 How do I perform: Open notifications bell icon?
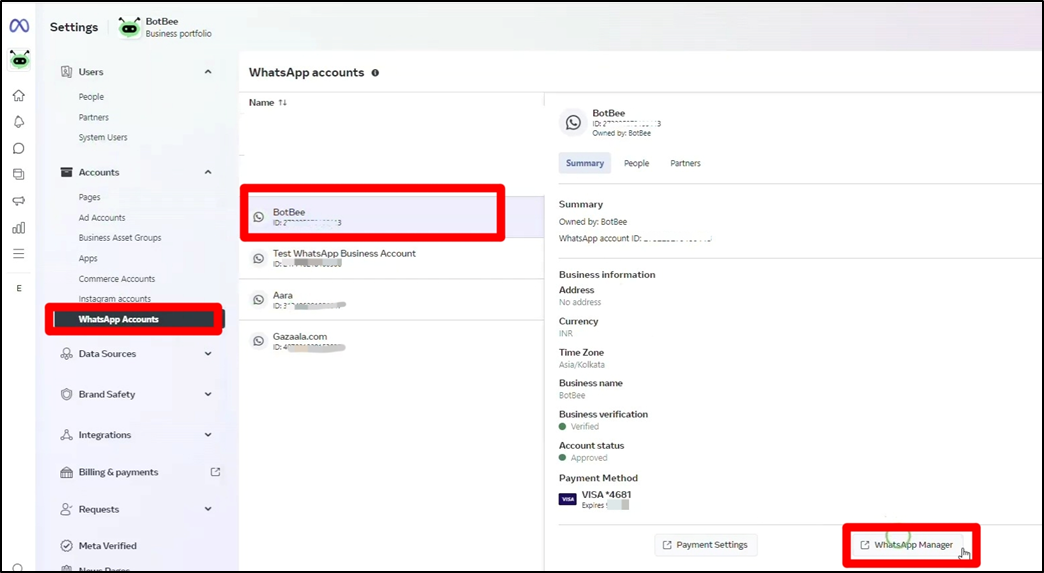click(x=19, y=122)
